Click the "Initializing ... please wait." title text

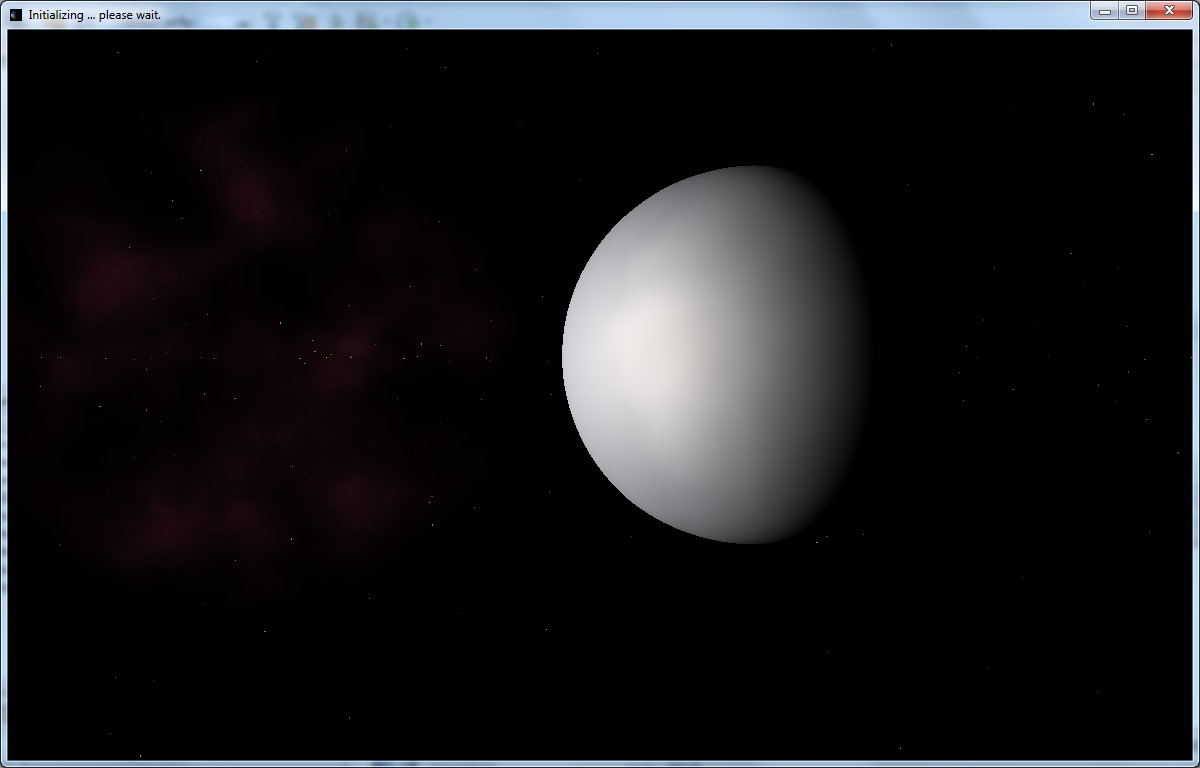(x=94, y=15)
